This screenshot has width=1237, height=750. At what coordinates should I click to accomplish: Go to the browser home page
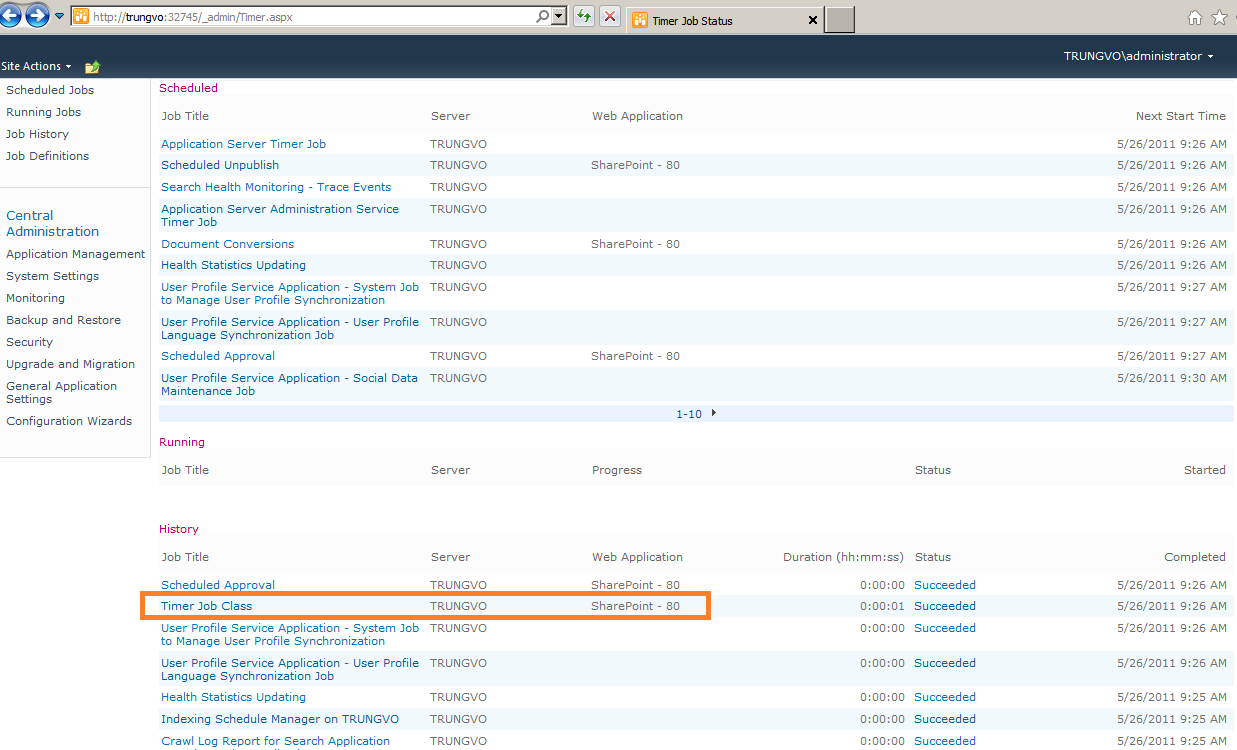pos(1195,17)
